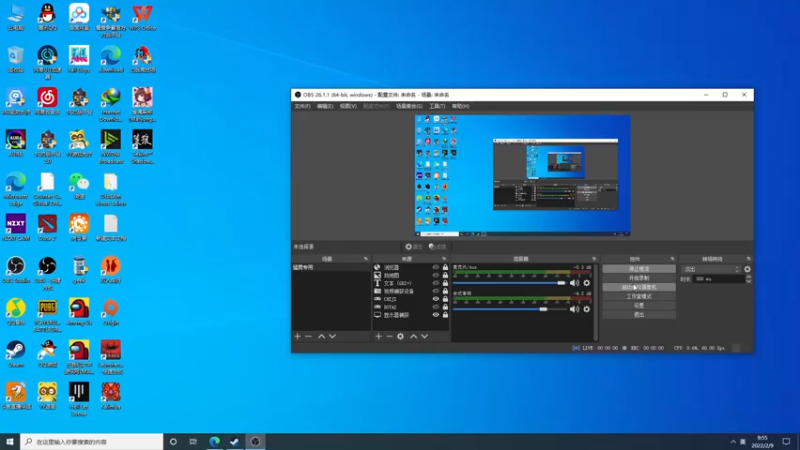The image size is (800, 450).
Task: Toggle visibility eye for 视频捕获设备 source
Action: coord(436,291)
